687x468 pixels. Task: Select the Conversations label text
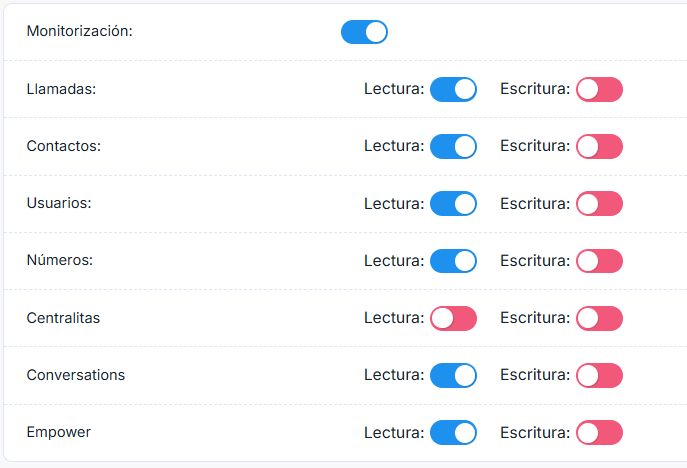pos(76,375)
